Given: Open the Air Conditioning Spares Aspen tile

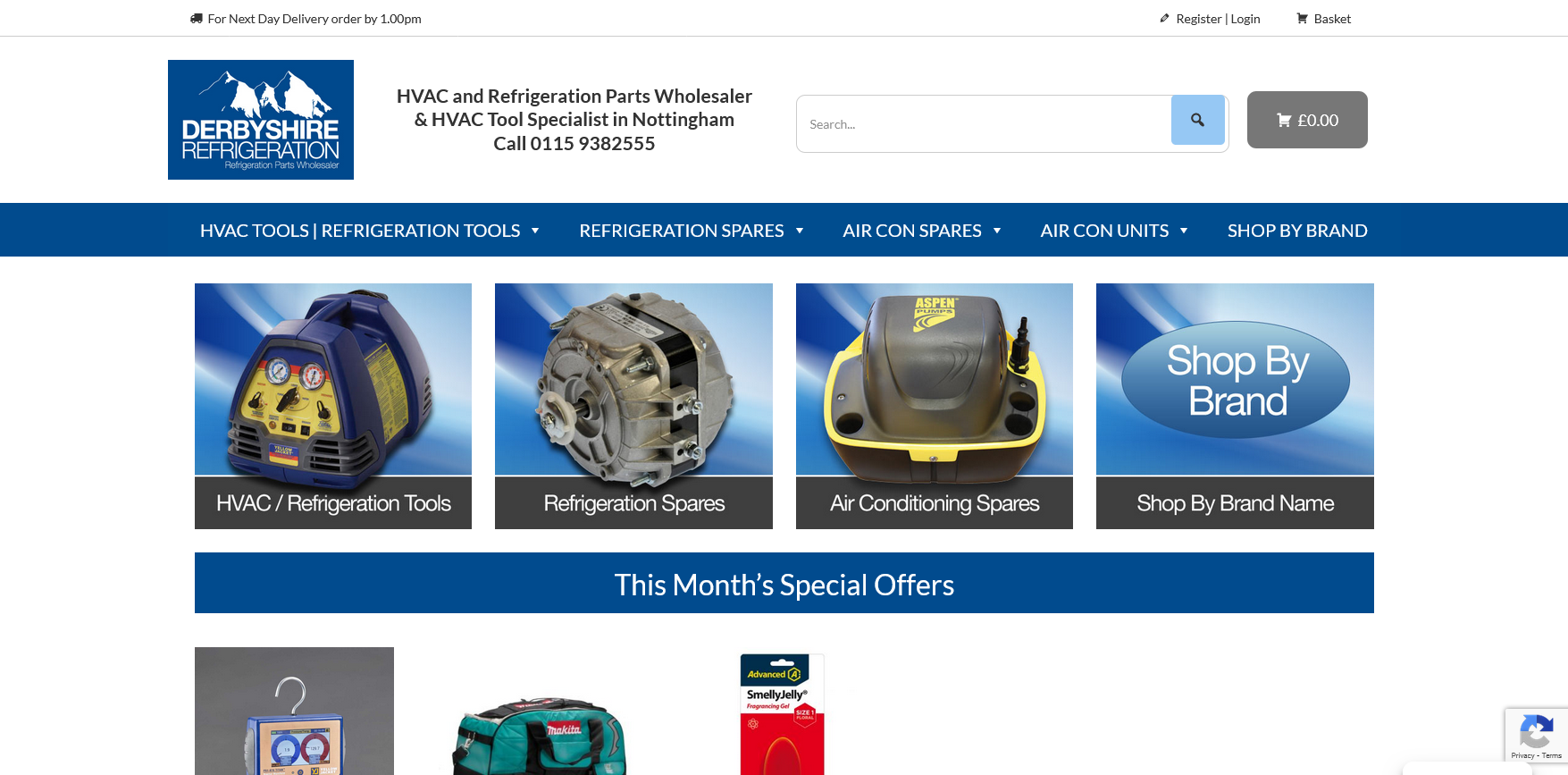Looking at the screenshot, I should (x=935, y=406).
